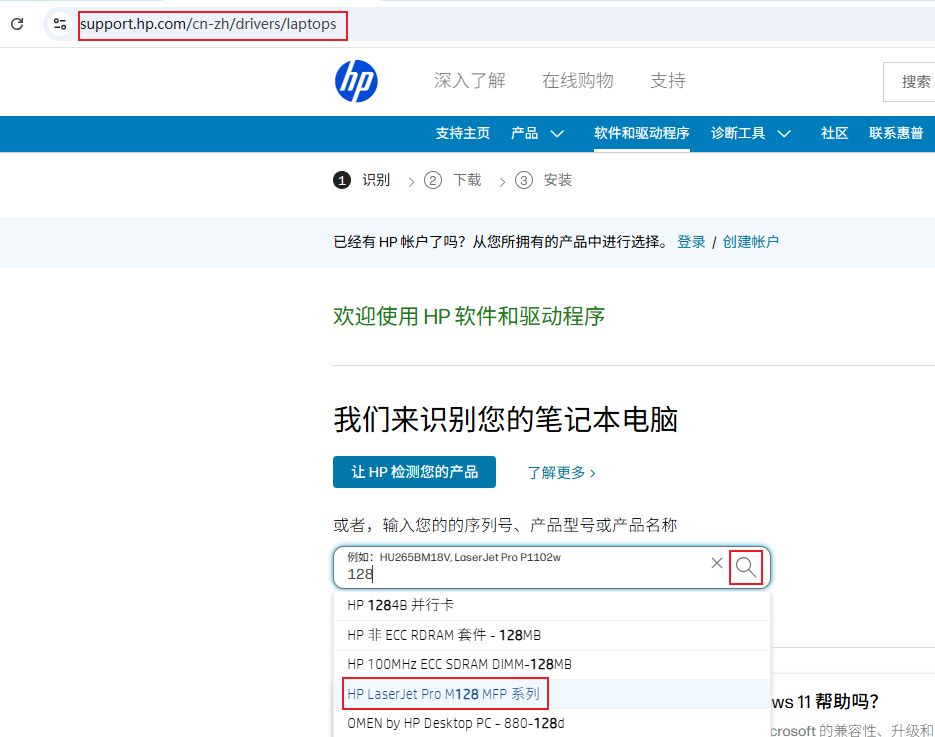Open the 支持主页 menu item
The width and height of the screenshot is (935, 737).
coord(462,133)
